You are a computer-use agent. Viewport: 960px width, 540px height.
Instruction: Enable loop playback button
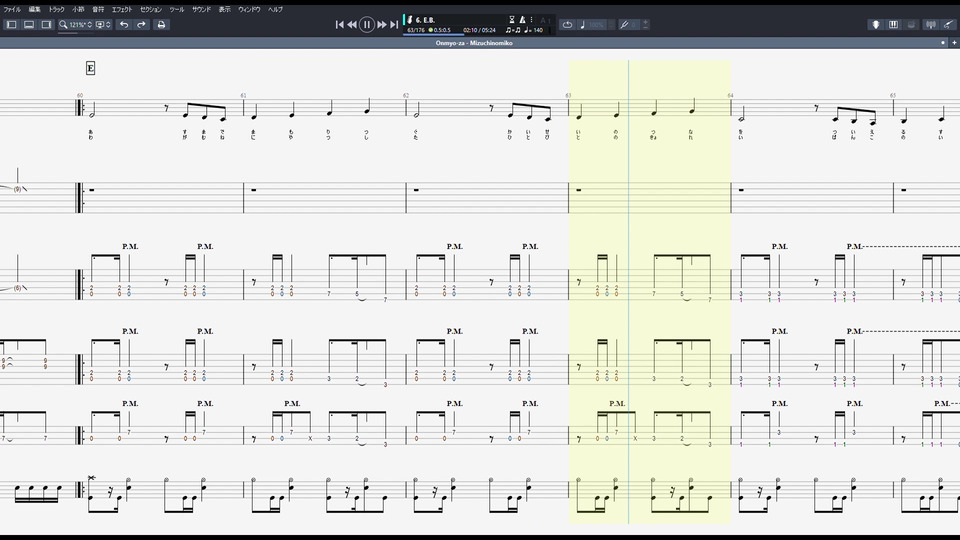[x=568, y=24]
